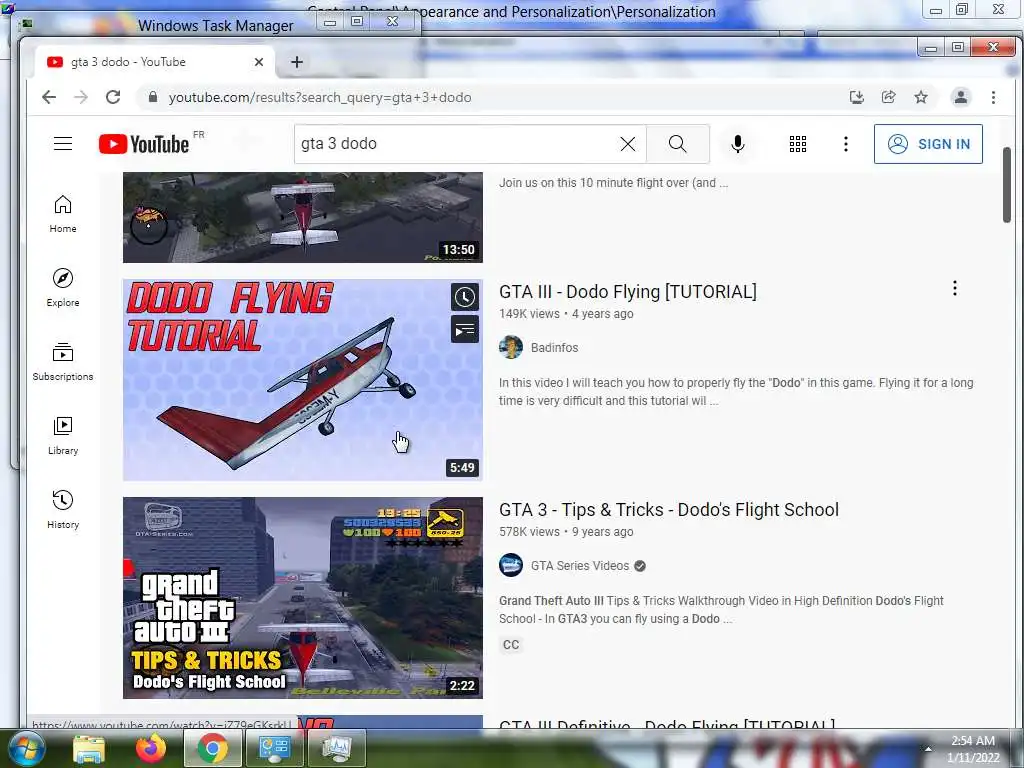Click the magnifier search button
The image size is (1024, 768).
[x=677, y=144]
